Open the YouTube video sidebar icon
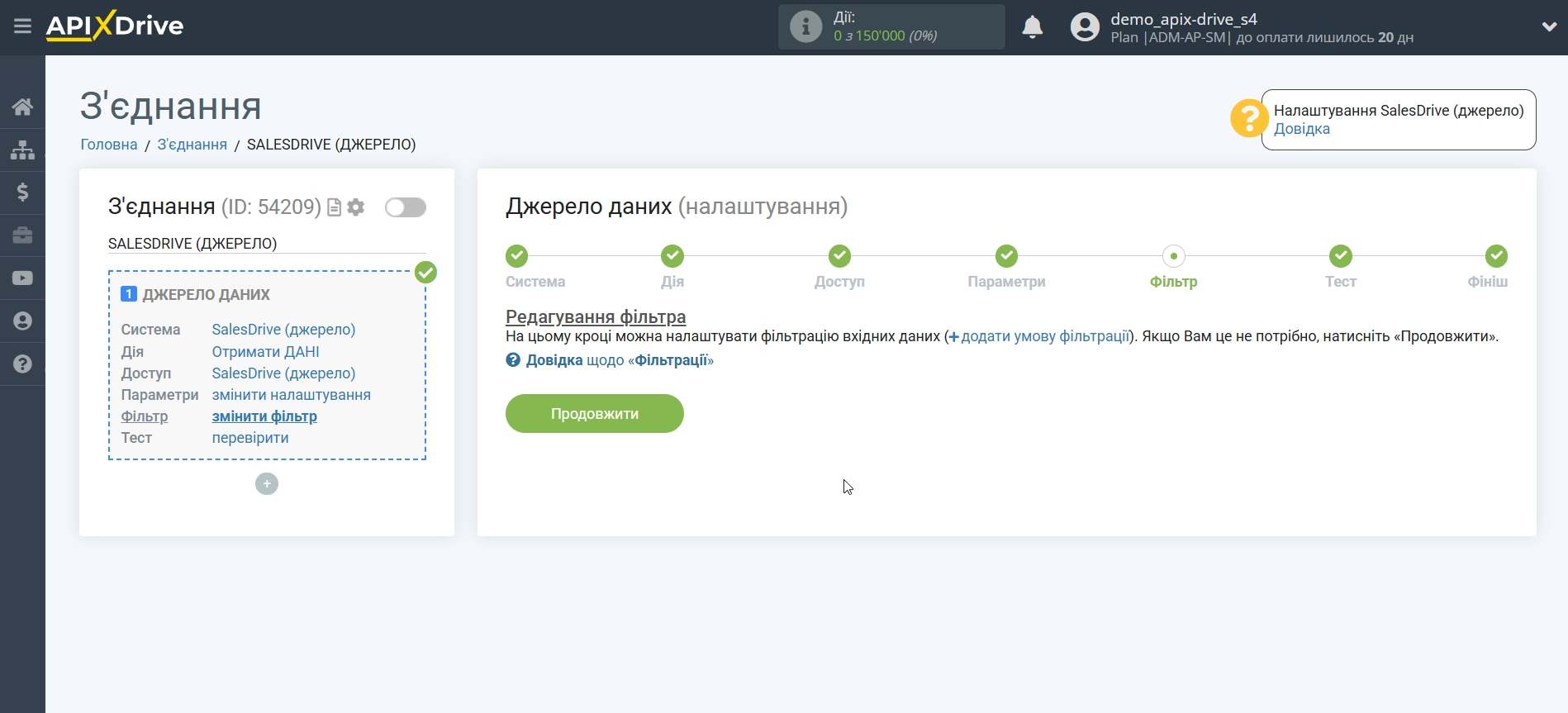This screenshot has height=713, width=1568. [x=22, y=278]
